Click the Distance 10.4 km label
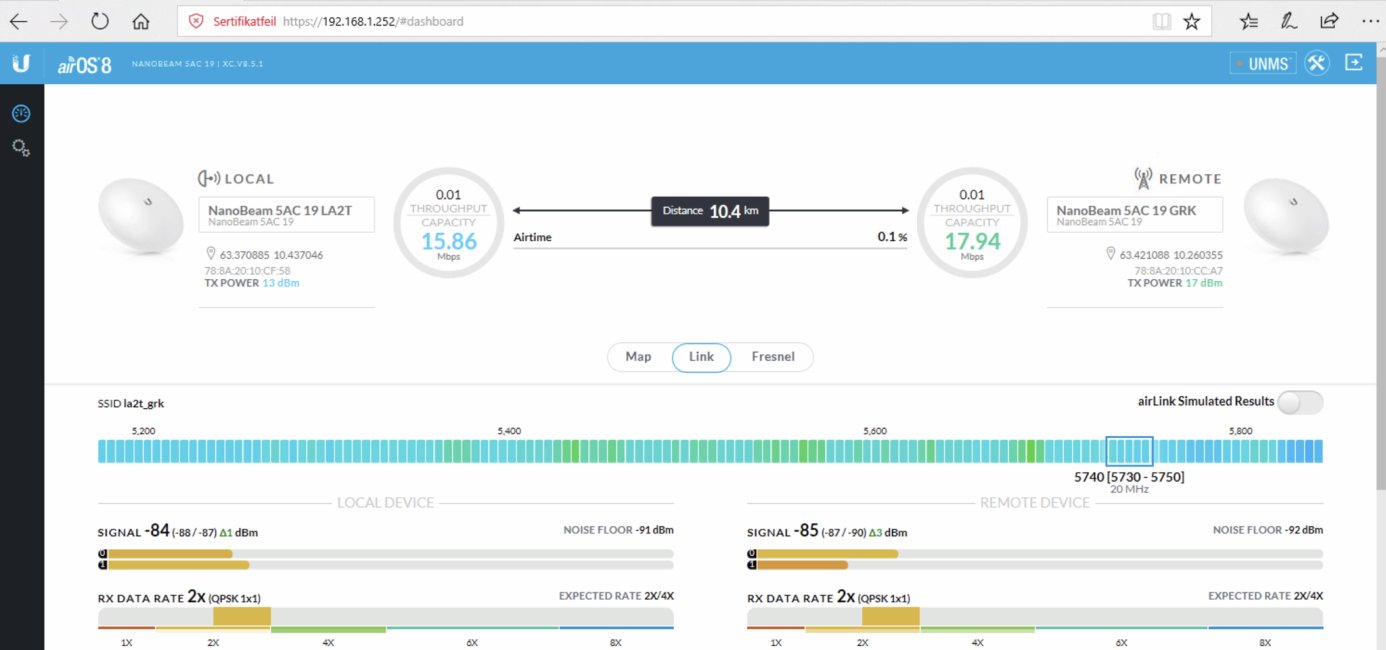This screenshot has width=1386, height=650. tap(710, 211)
